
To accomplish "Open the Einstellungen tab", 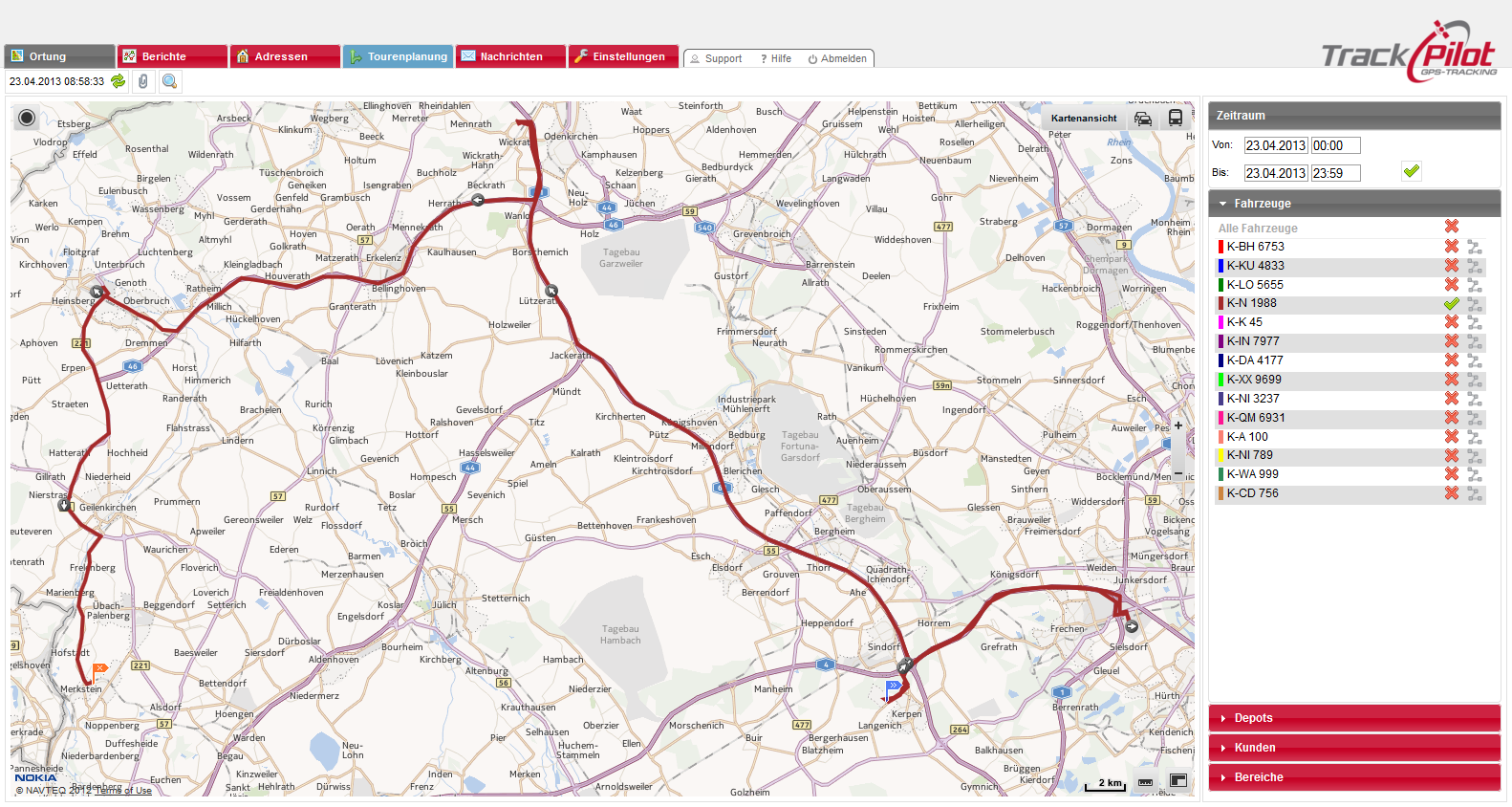I will click(x=623, y=56).
